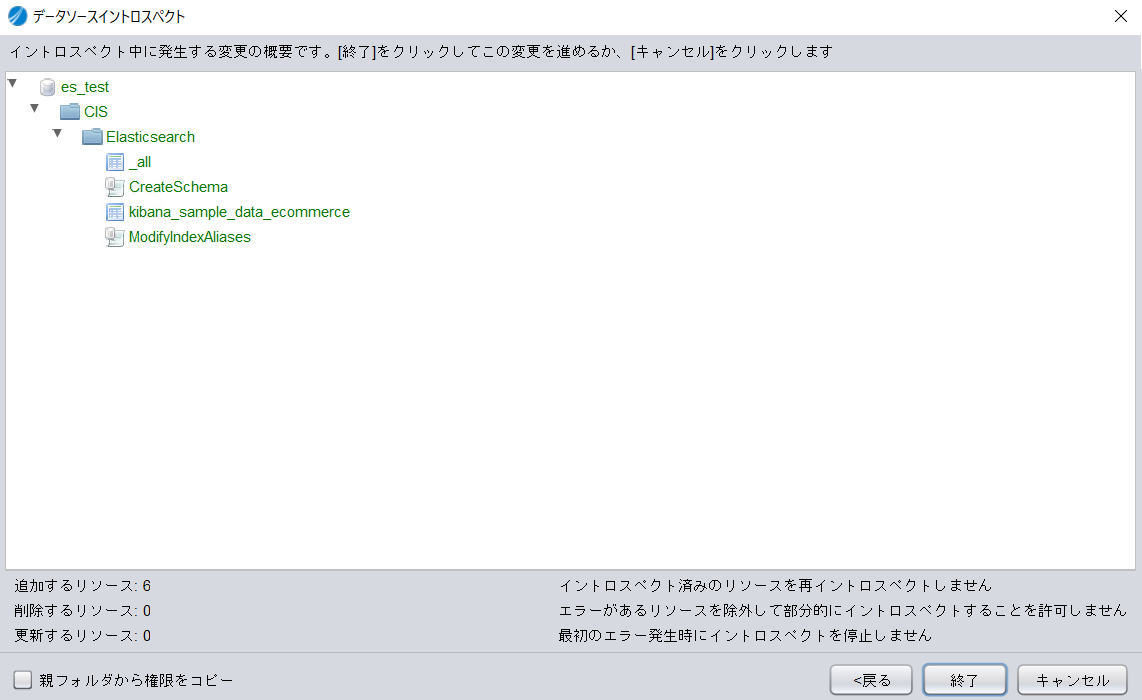Close the データソースイントロスペクト dialog
The width and height of the screenshot is (1142, 700).
point(1121,16)
